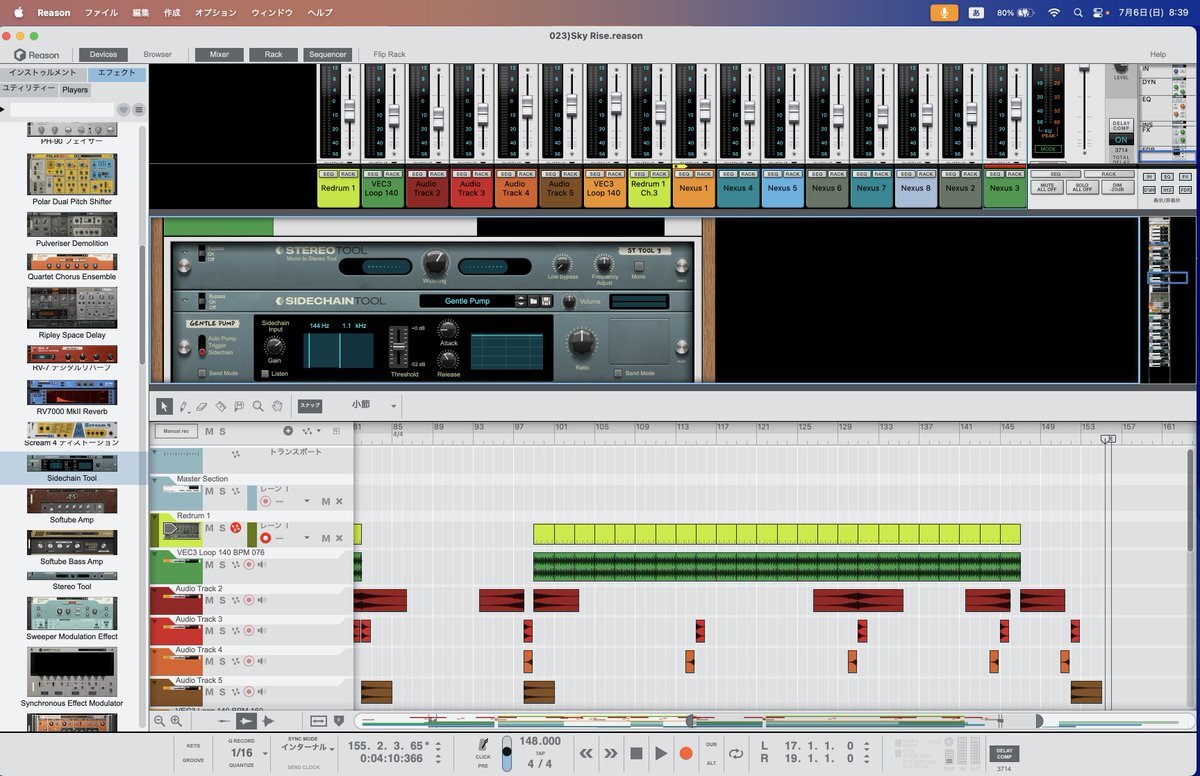The width and height of the screenshot is (1200, 776).
Task: Select the Razor tool
Action: (x=221, y=406)
